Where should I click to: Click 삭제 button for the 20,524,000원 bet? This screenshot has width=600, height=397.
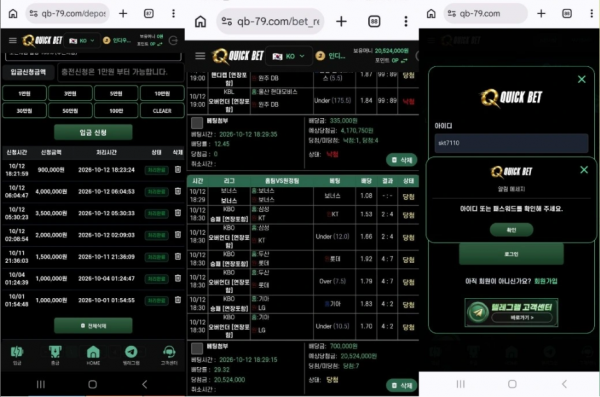coord(401,386)
